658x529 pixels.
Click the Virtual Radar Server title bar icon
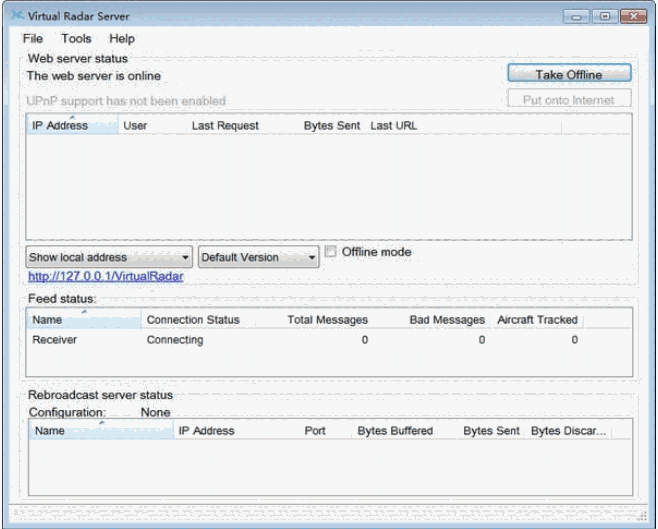coord(16,16)
